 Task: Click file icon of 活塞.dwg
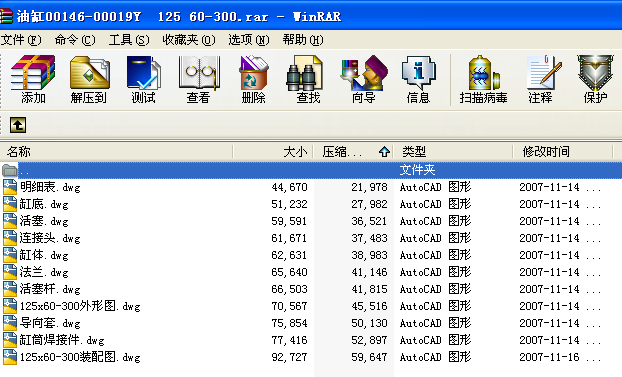pyautogui.click(x=10, y=221)
